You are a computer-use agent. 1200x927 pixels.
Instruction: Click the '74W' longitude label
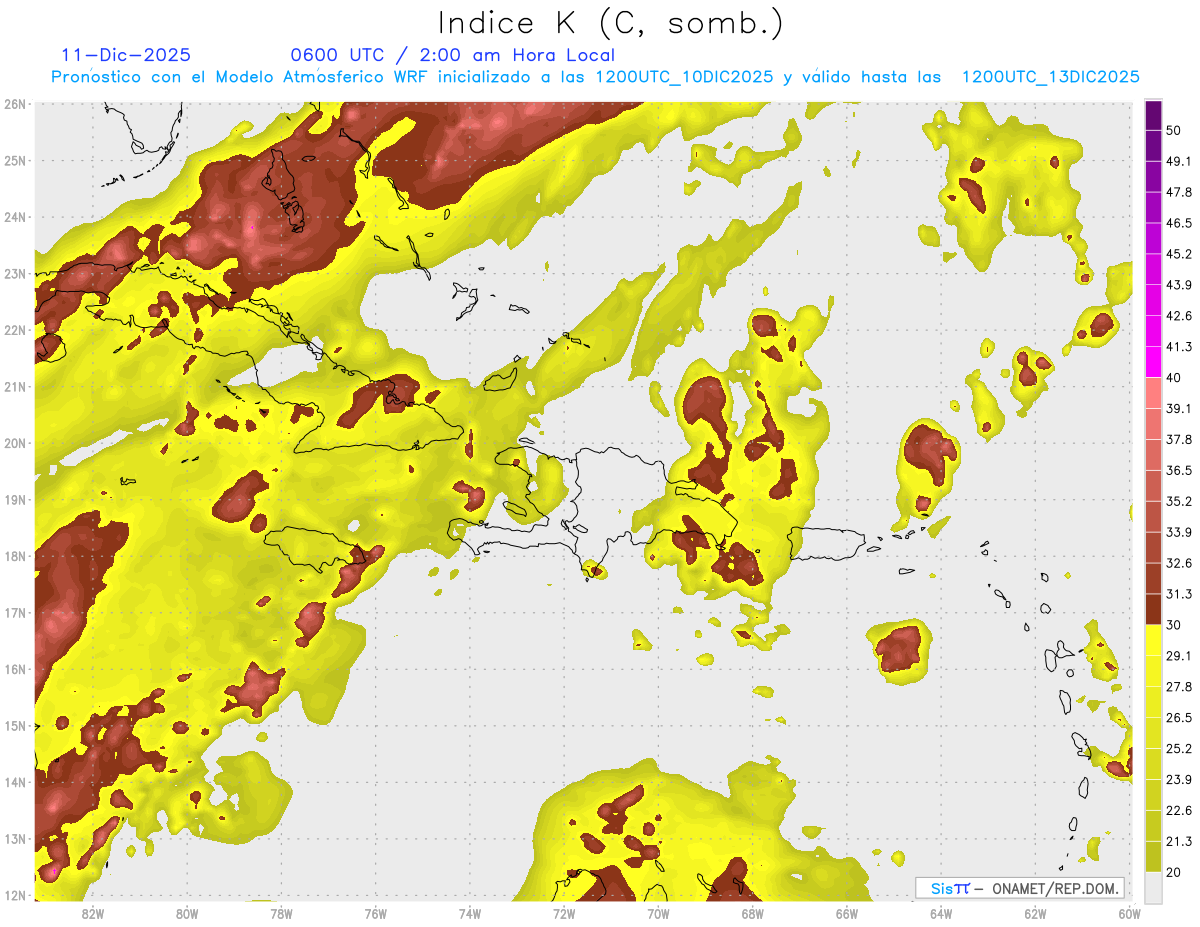pos(470,913)
